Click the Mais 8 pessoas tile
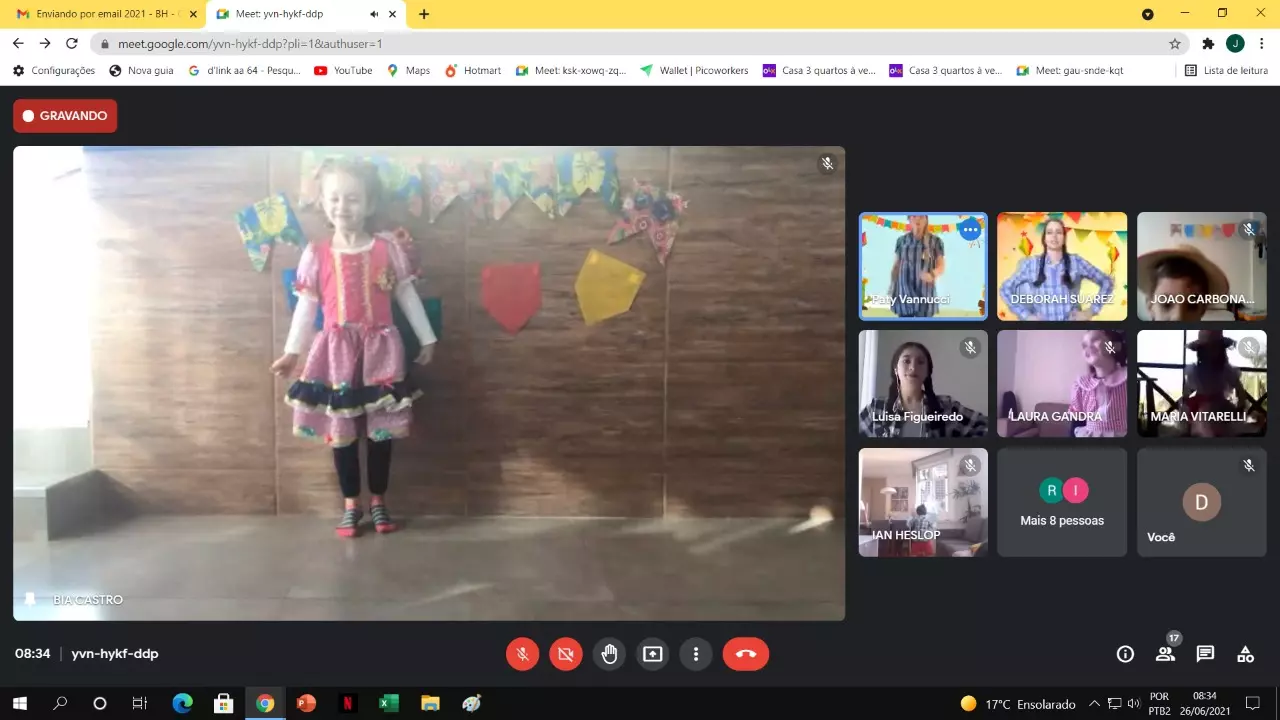The width and height of the screenshot is (1280, 720). pyautogui.click(x=1061, y=502)
